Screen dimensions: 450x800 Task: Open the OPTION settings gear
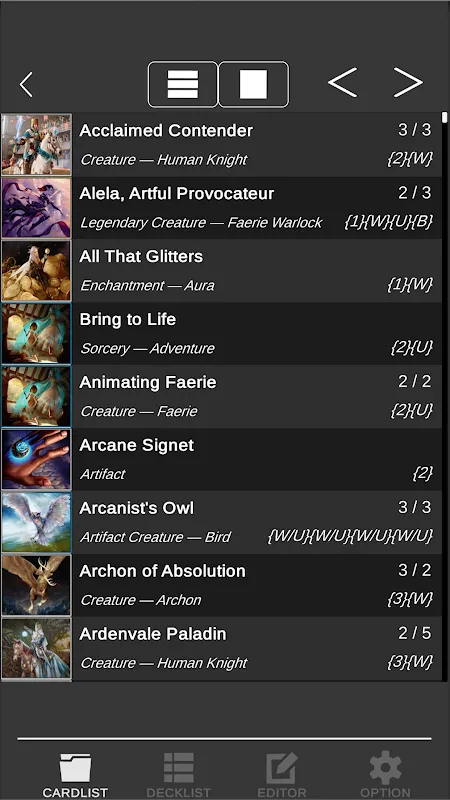pos(385,774)
